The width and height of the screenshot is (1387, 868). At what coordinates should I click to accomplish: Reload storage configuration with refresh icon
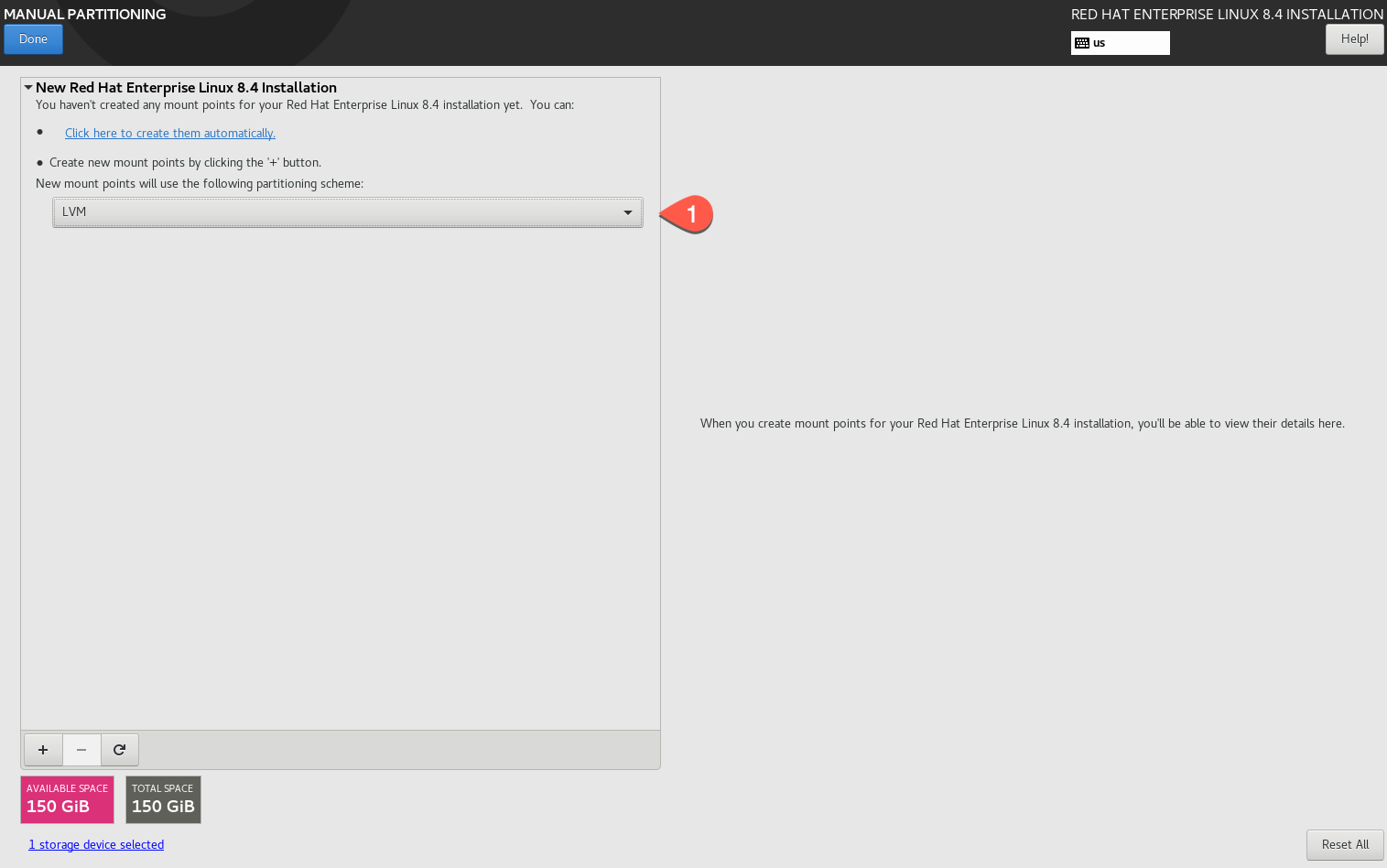click(120, 750)
